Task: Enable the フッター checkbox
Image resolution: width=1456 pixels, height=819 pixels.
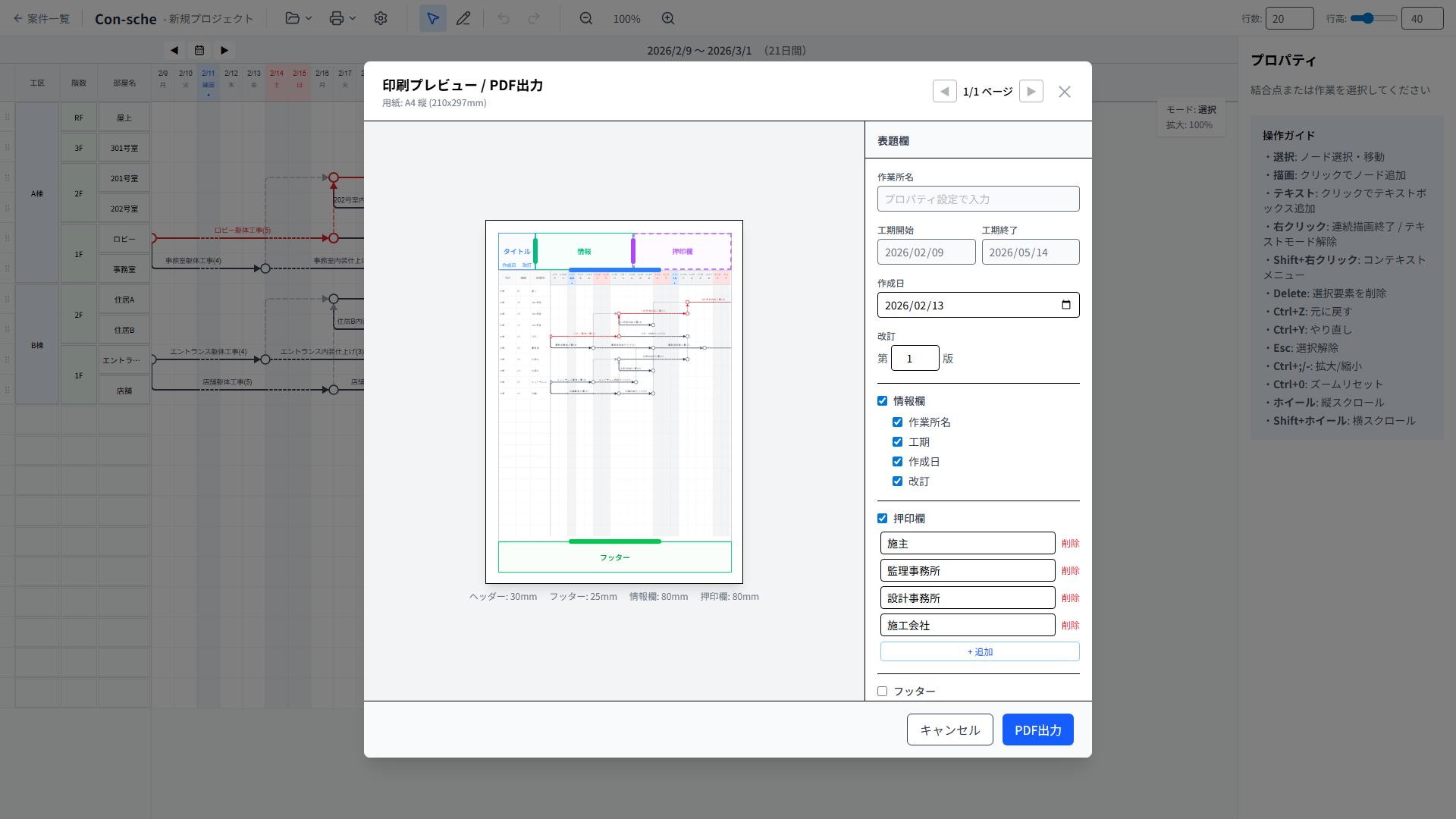Action: tap(882, 692)
